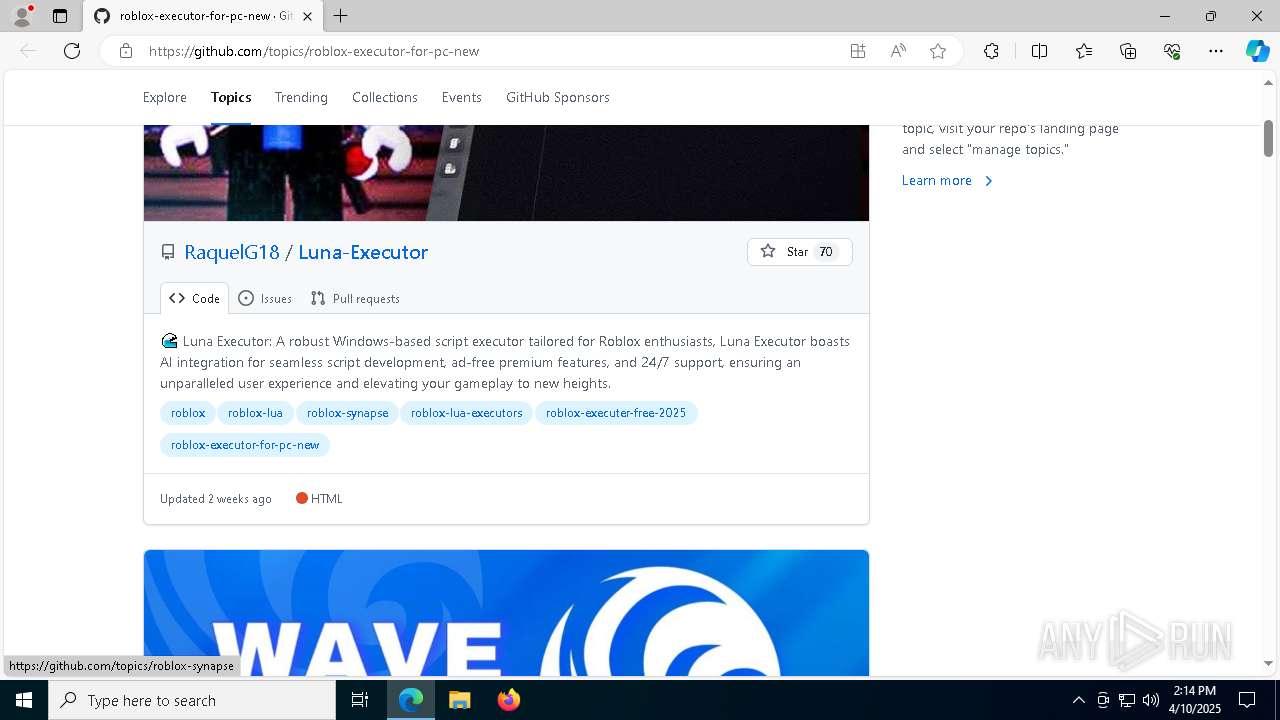
Task: Toggle split screen view
Action: 1039,51
